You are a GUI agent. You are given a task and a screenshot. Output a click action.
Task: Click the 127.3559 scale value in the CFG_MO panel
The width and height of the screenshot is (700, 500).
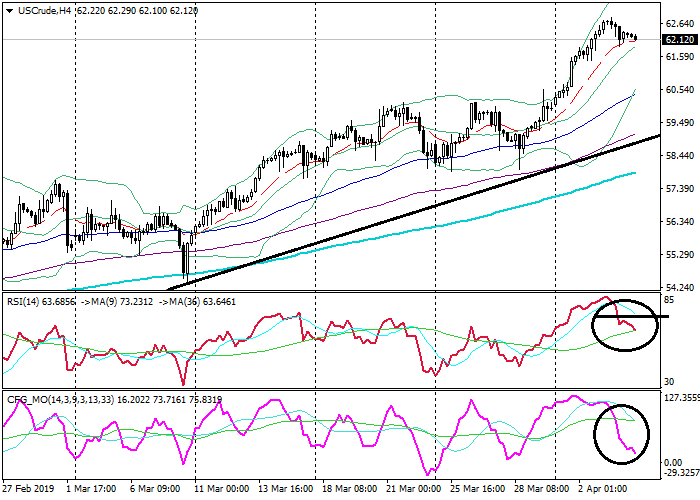679,396
